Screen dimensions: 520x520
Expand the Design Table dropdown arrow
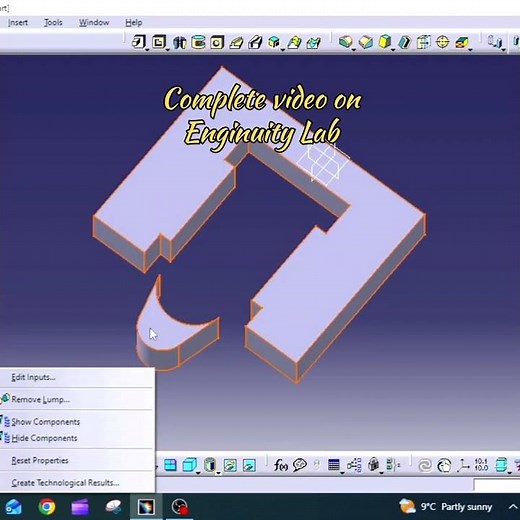[342, 473]
